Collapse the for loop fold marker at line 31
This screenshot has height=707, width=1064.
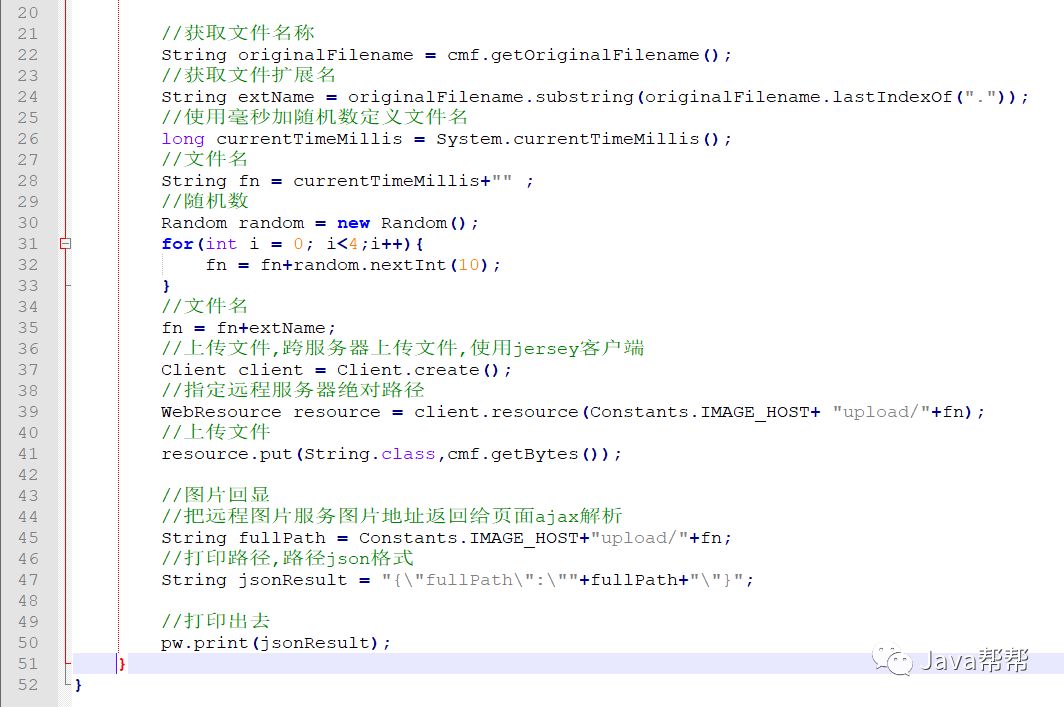pyautogui.click(x=66, y=243)
